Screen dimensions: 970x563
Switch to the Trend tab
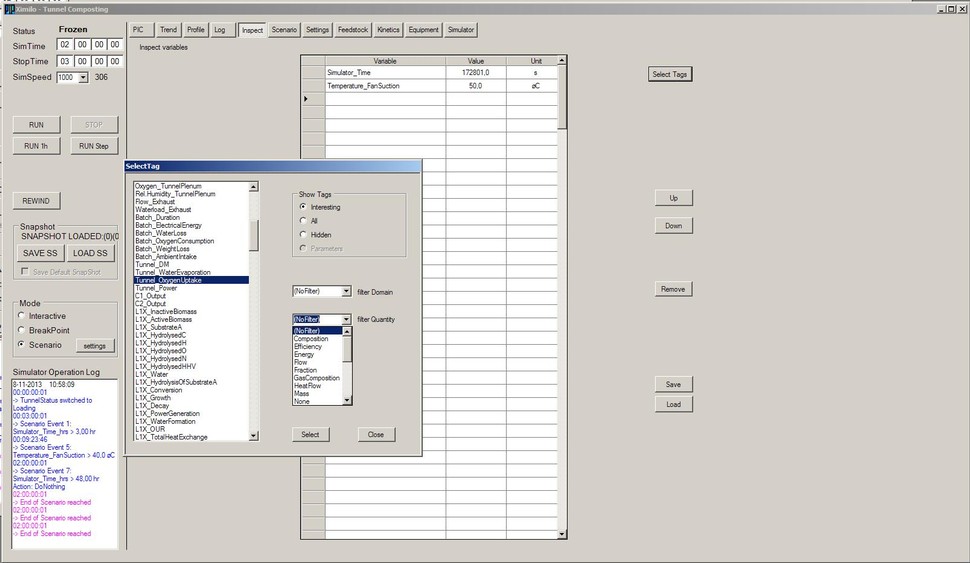click(x=168, y=30)
